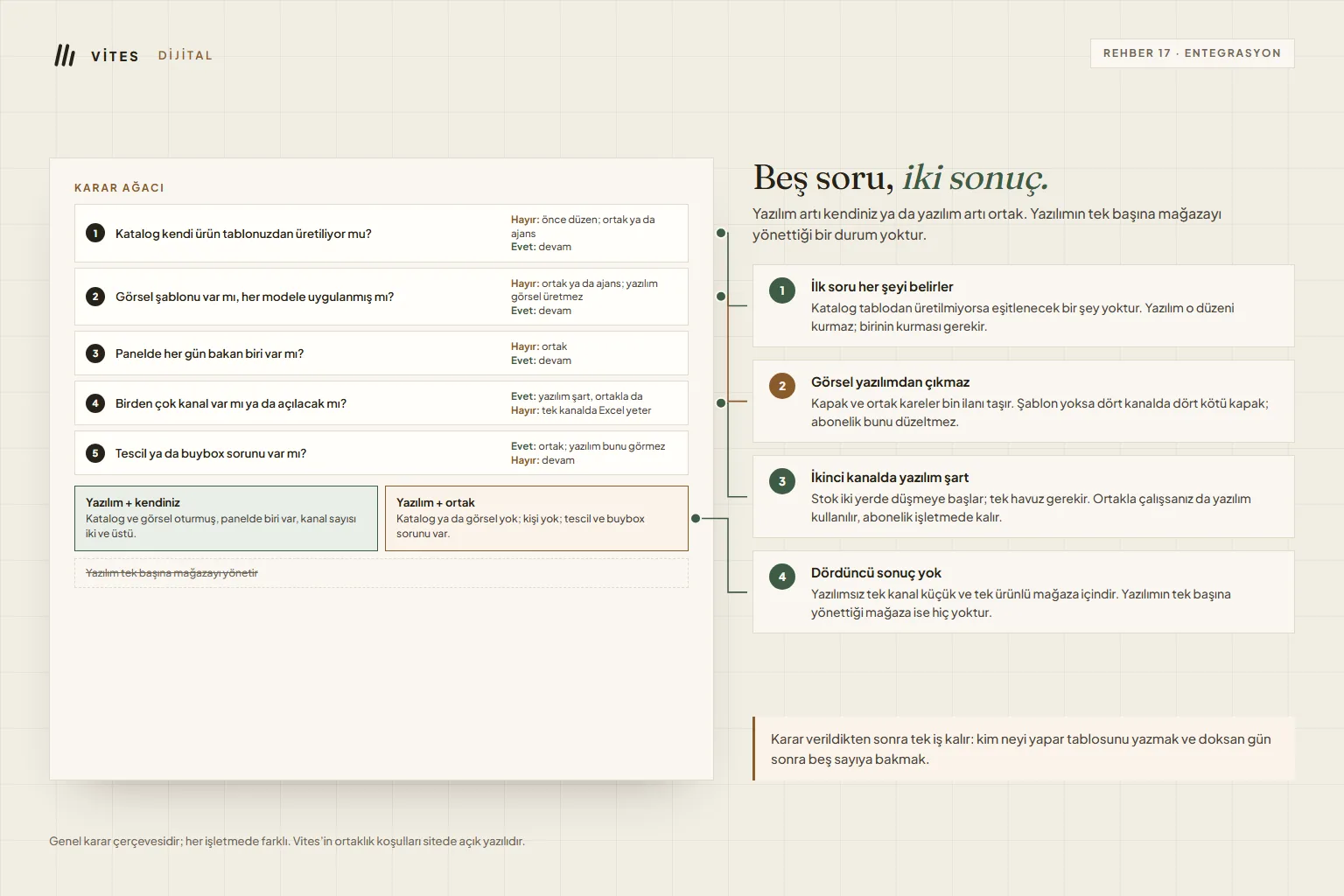Screen dimensions: 1344x896
Task: Select the Yazılım + ortak result box
Action: pyautogui.click(x=536, y=518)
